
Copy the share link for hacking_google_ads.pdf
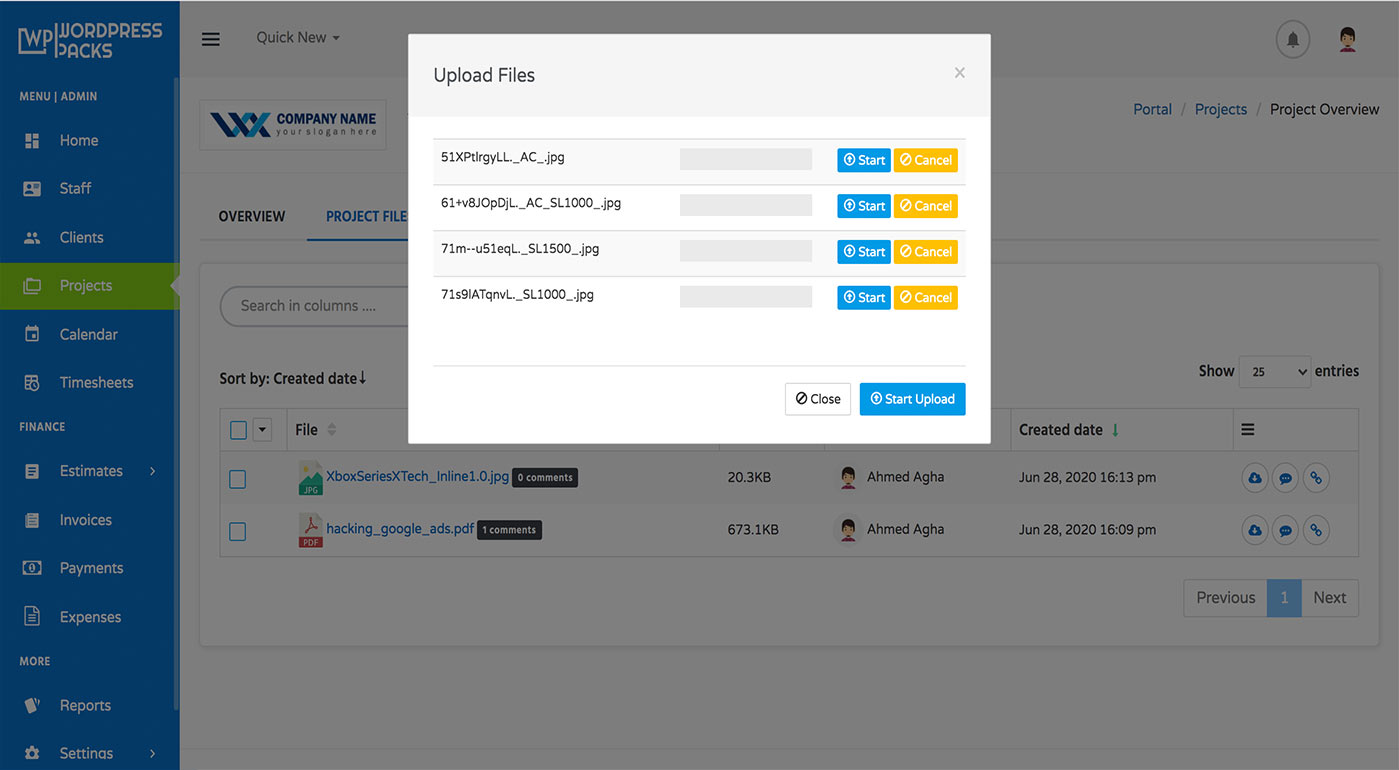(x=1316, y=530)
